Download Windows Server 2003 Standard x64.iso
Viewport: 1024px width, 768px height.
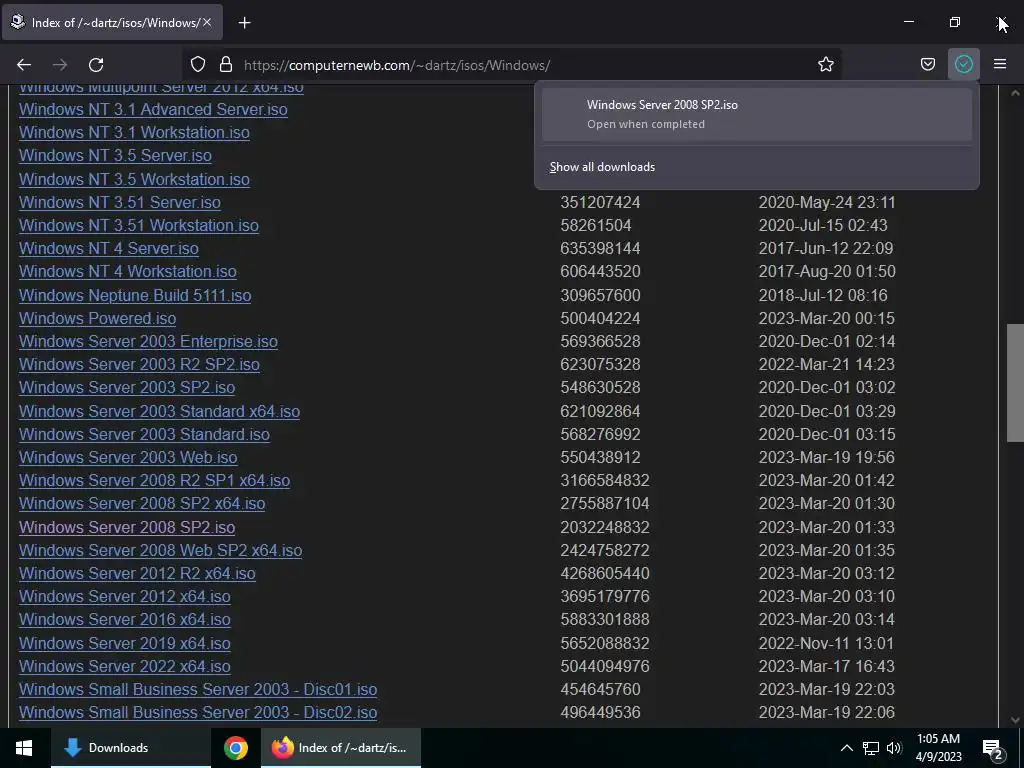159,411
